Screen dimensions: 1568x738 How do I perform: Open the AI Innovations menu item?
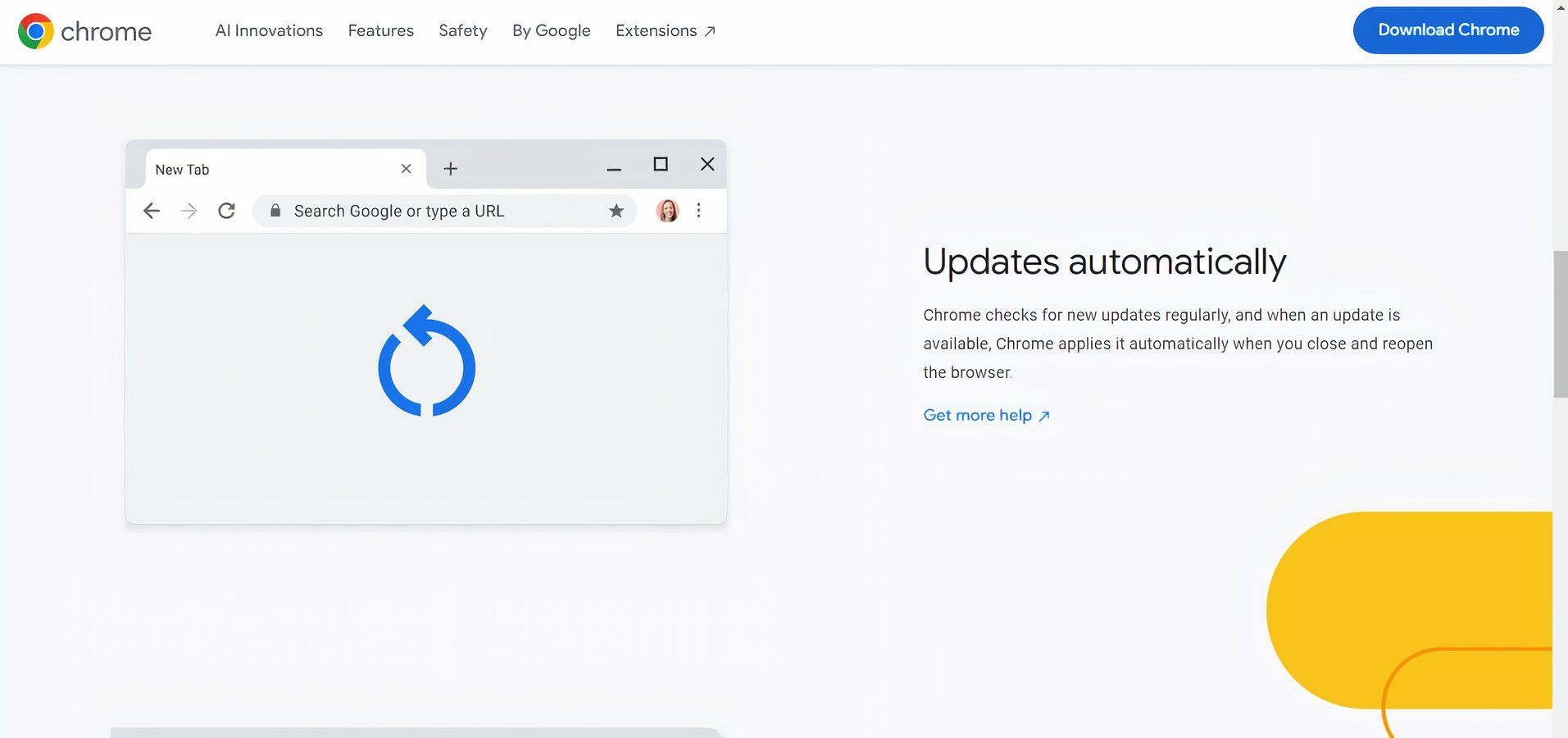tap(269, 31)
